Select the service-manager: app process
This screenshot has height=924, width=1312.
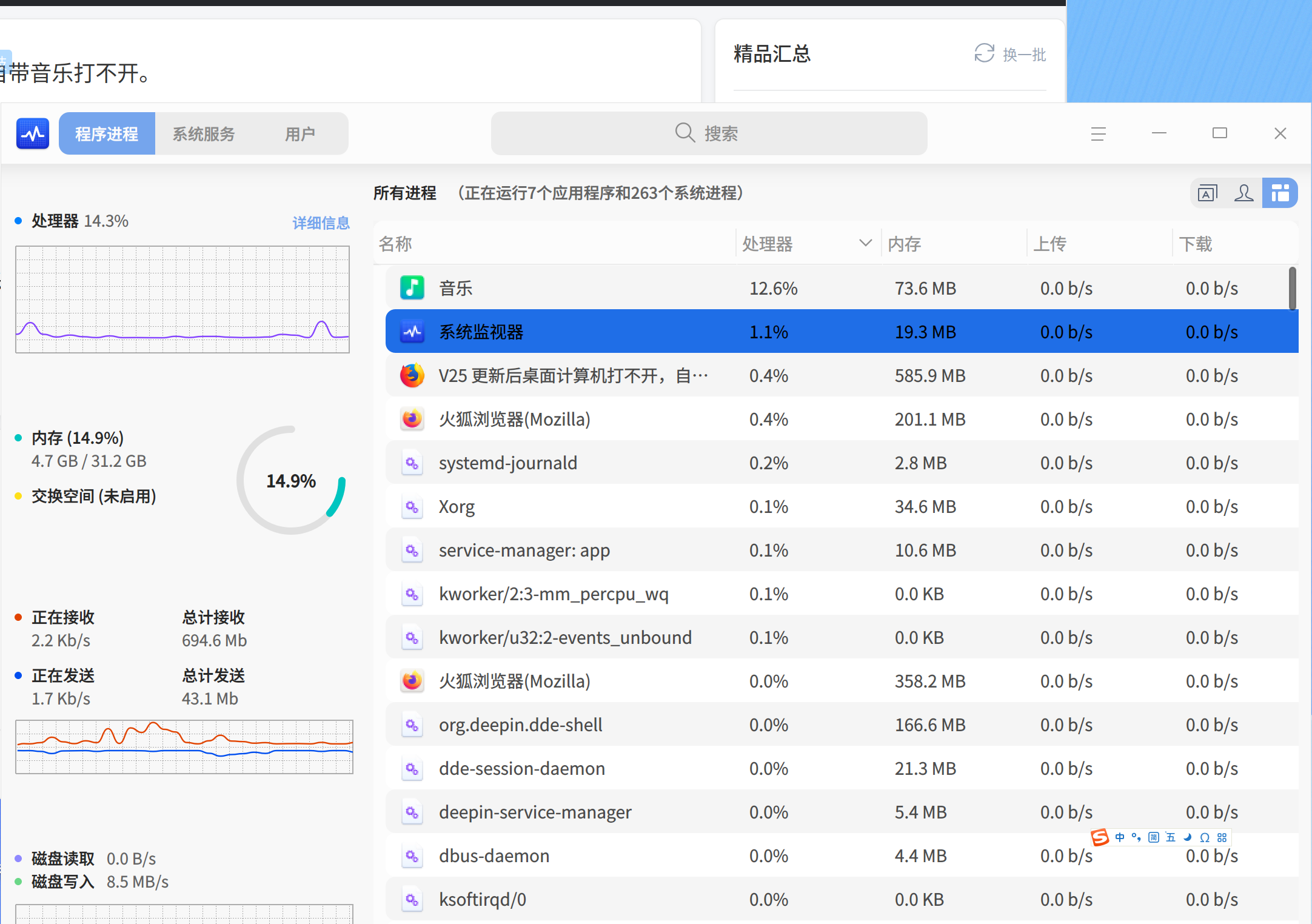pyautogui.click(x=842, y=550)
